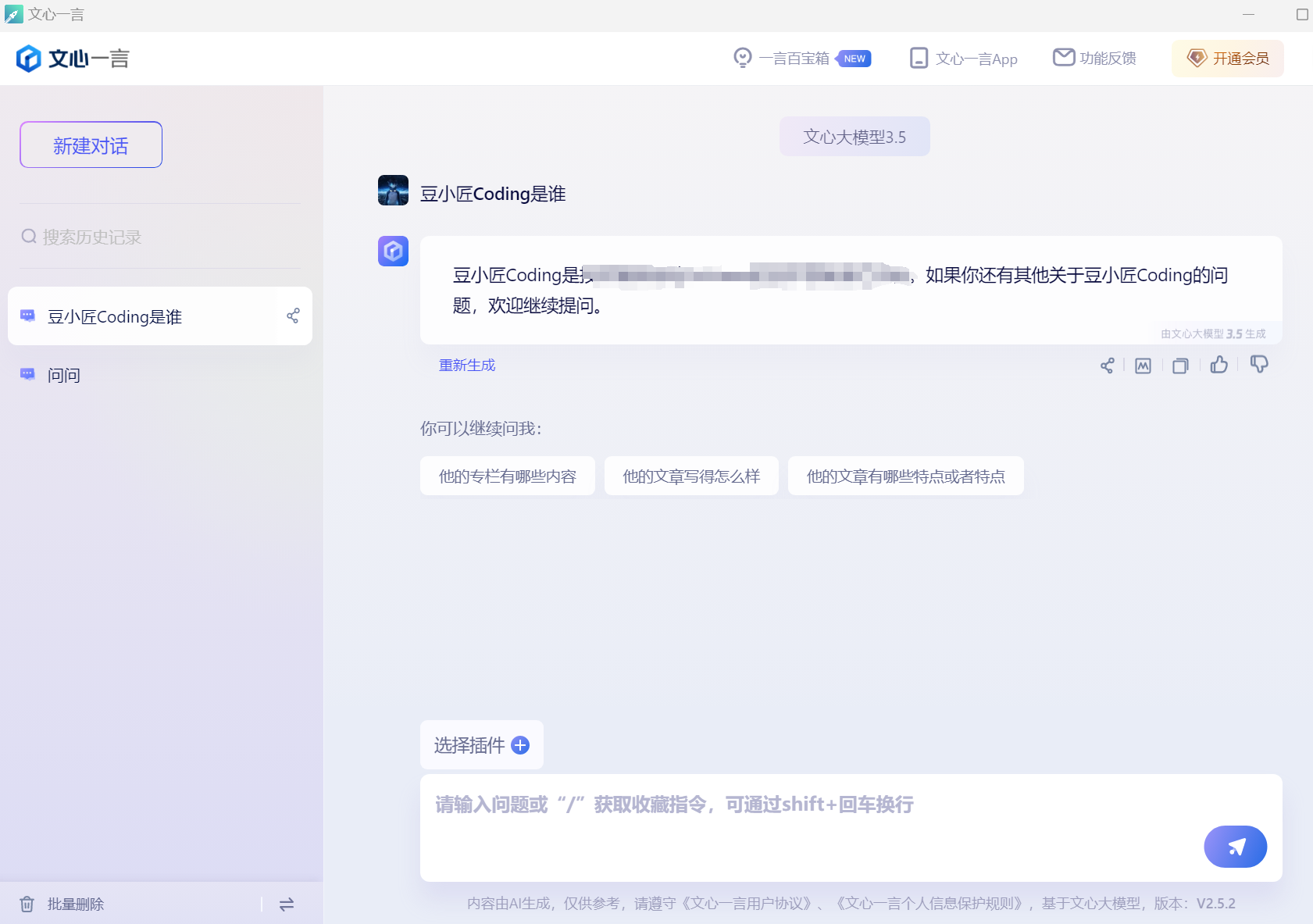Select suggestion 他的文章有哪些特点或者特点
Viewport: 1313px width, 924px height.
906,476
